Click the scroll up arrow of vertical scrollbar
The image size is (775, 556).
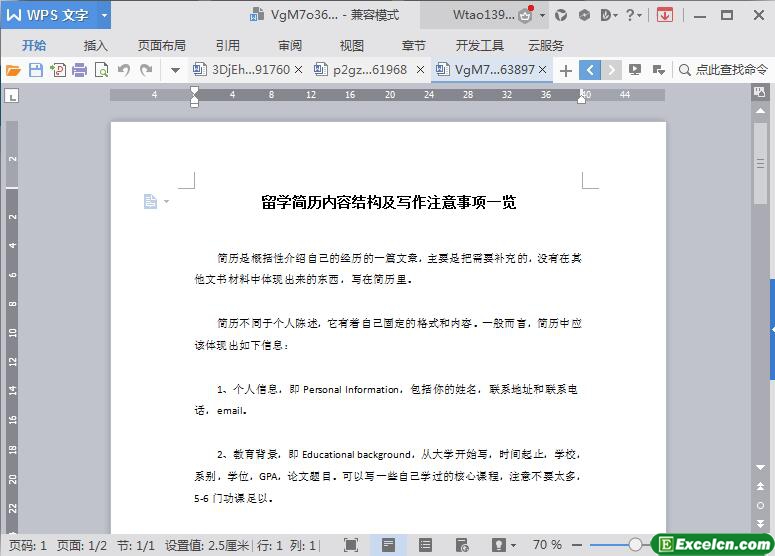tap(760, 111)
